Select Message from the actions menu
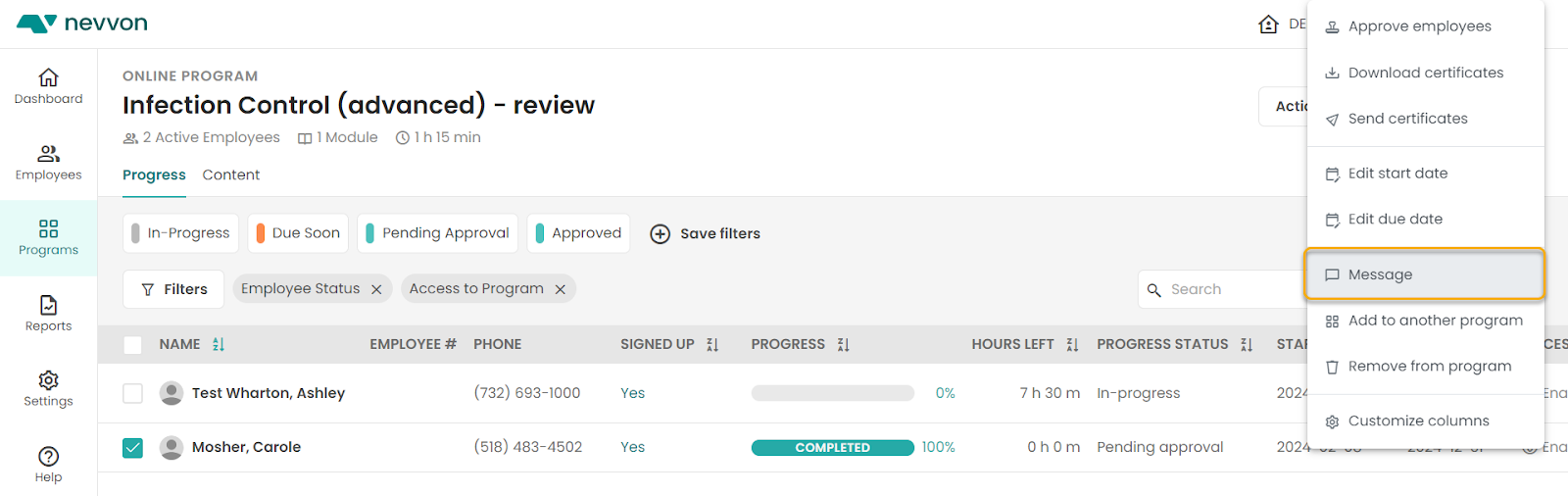1568x496 pixels. [x=1425, y=274]
